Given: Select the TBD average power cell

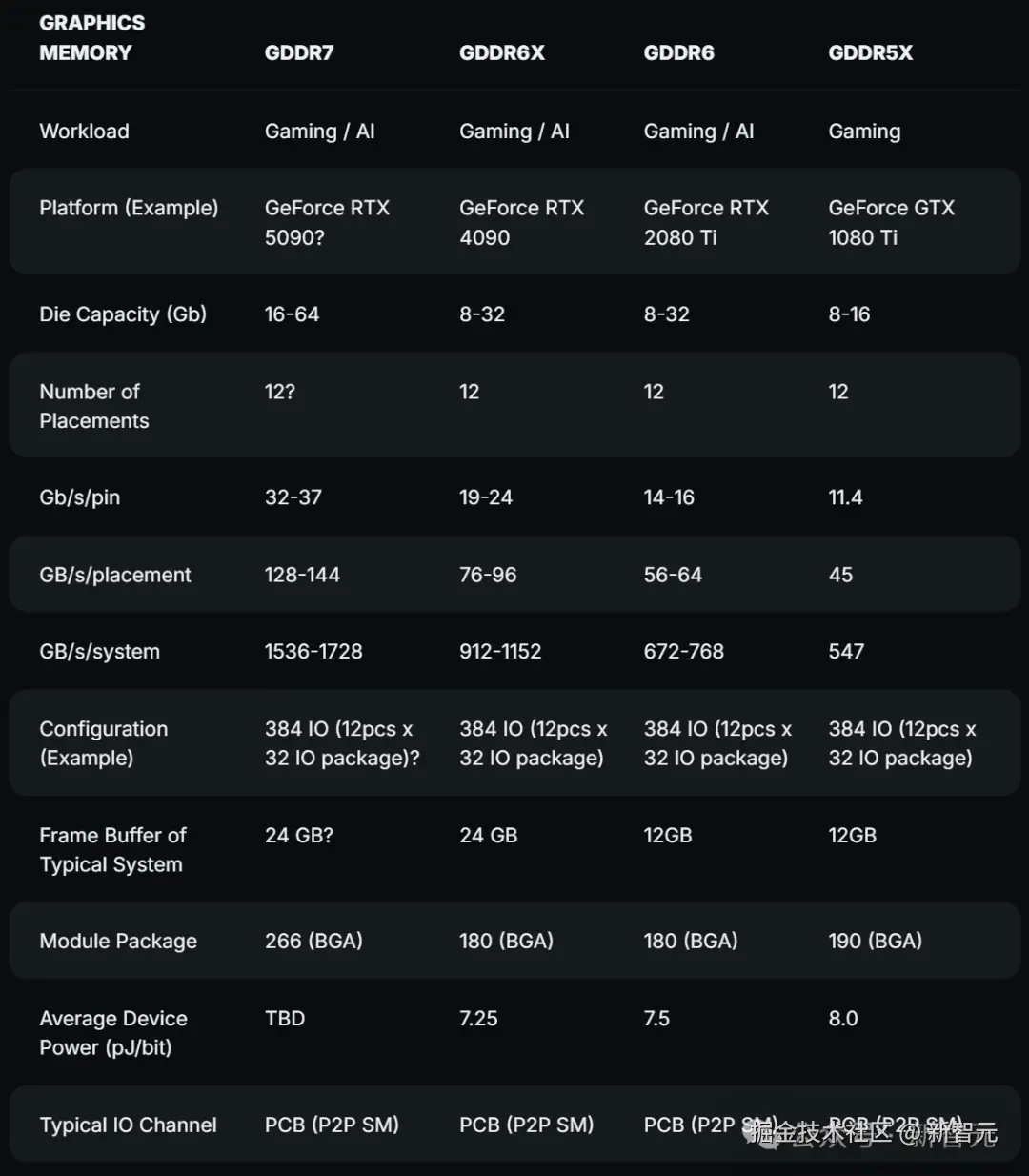Looking at the screenshot, I should point(285,1019).
